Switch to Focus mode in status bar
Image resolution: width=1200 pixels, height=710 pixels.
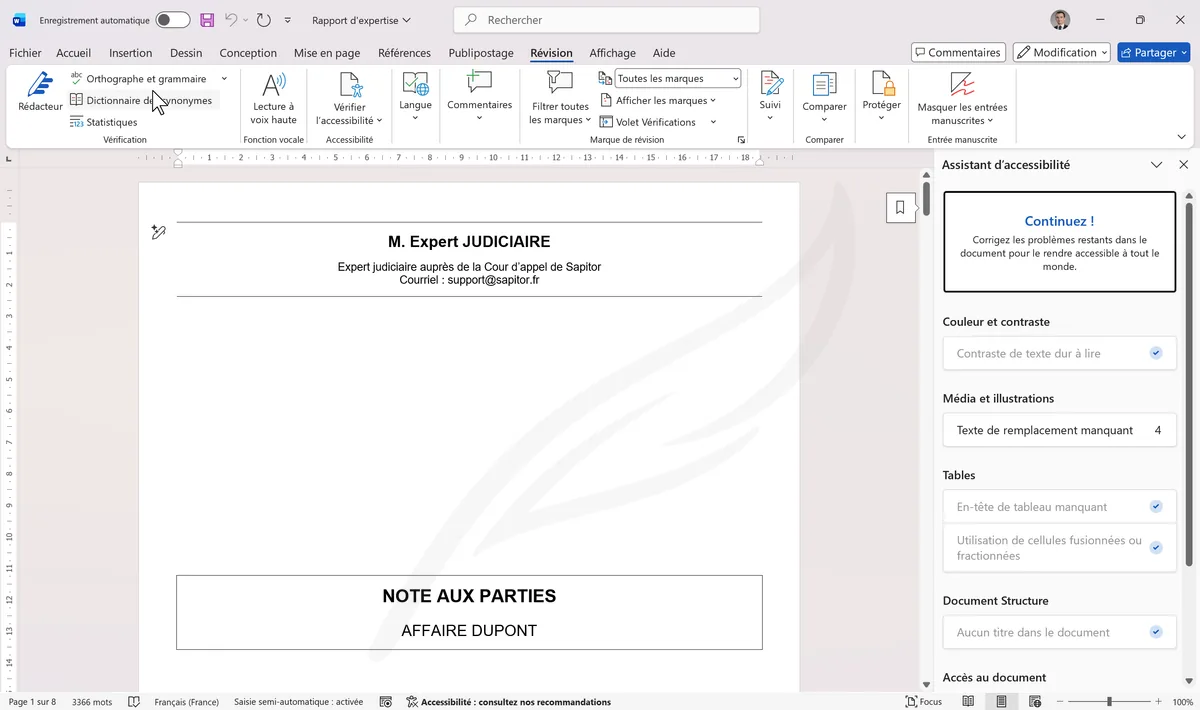coord(923,702)
